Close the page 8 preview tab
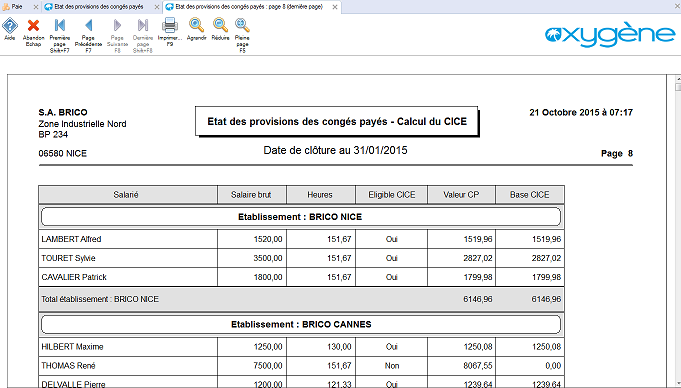Screen dimensions: 681x388 [335, 7]
